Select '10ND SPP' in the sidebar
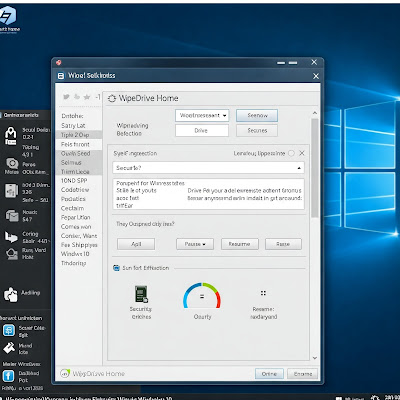Screen dimensions: 400x400 tap(74, 180)
